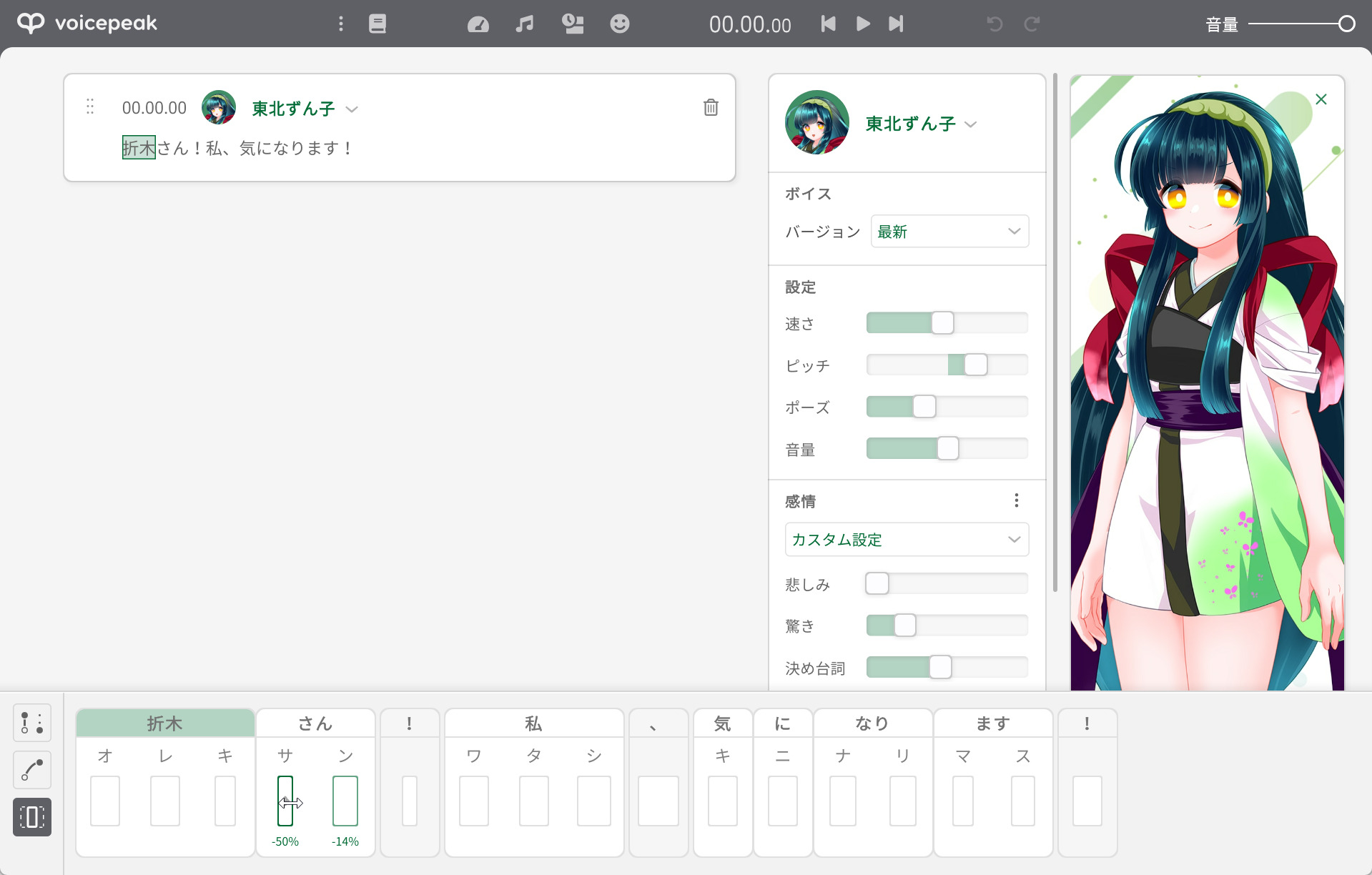
Task: Select the 折木 word segment tab
Action: pos(165,723)
